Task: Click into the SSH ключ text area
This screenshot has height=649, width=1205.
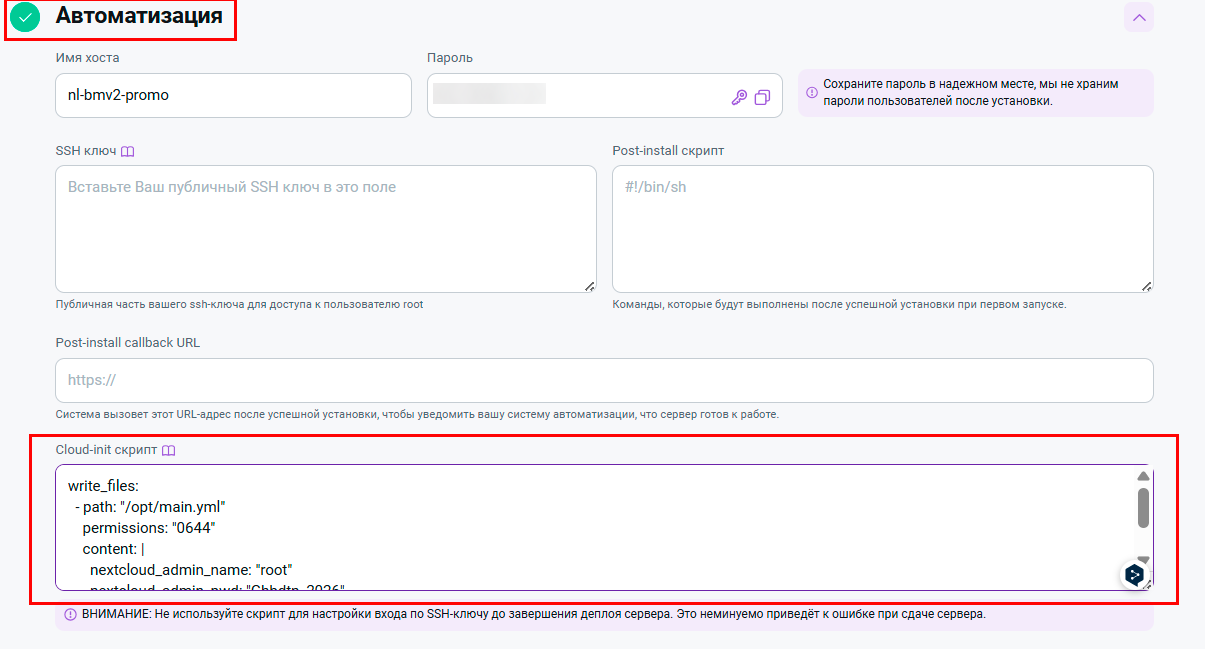Action: pos(325,229)
